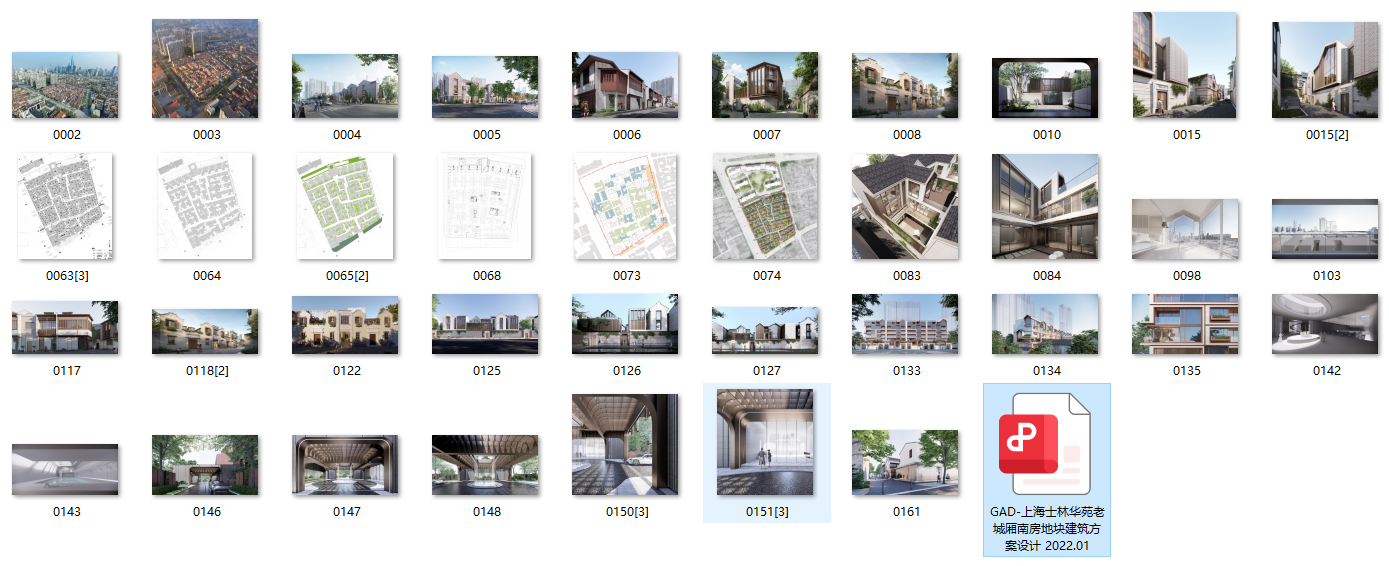This screenshot has height=566, width=1389.
Task: Select aerial view thumbnail 0003
Action: (205, 69)
